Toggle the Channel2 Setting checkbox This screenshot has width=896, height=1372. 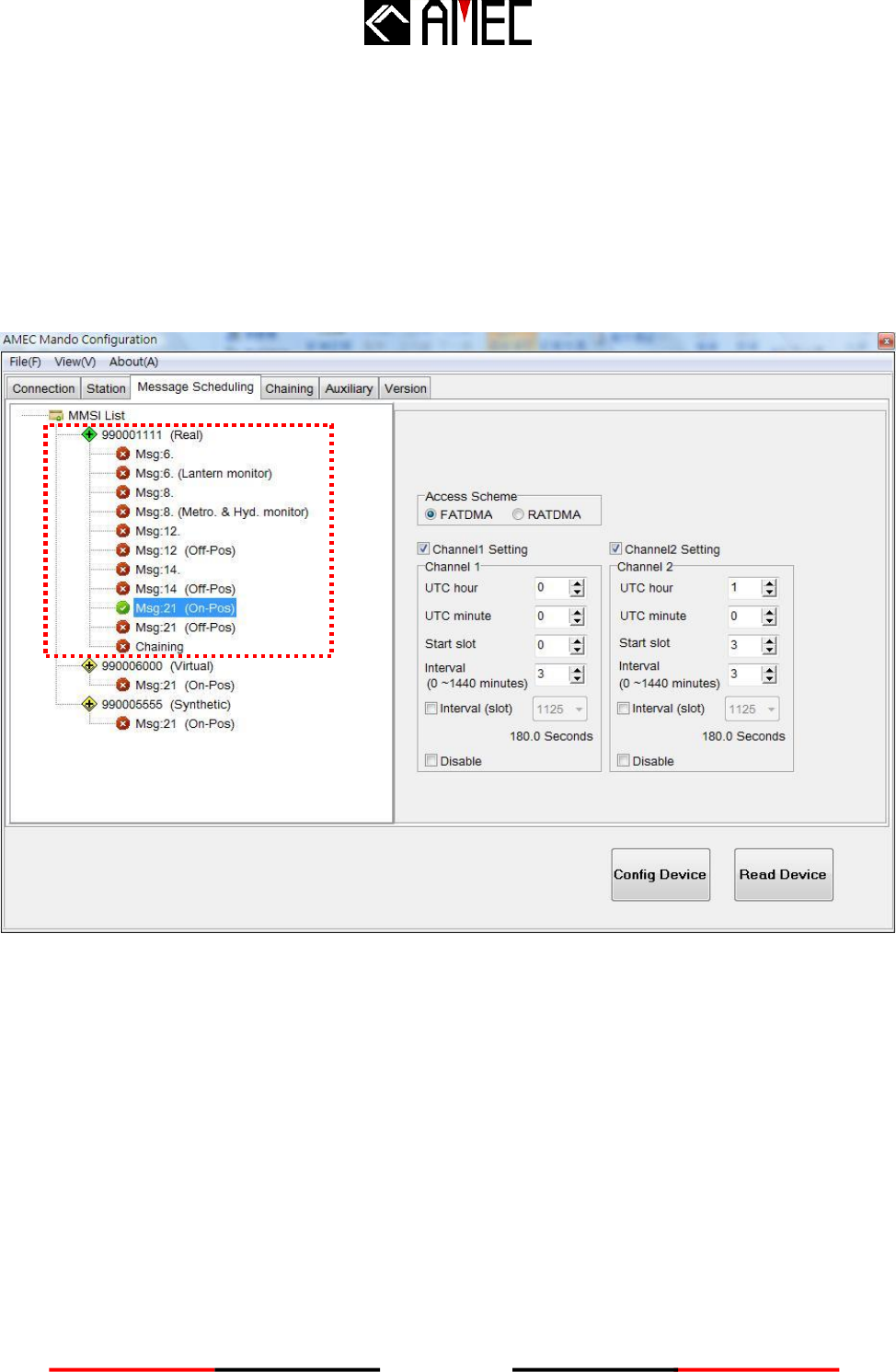click(x=615, y=548)
